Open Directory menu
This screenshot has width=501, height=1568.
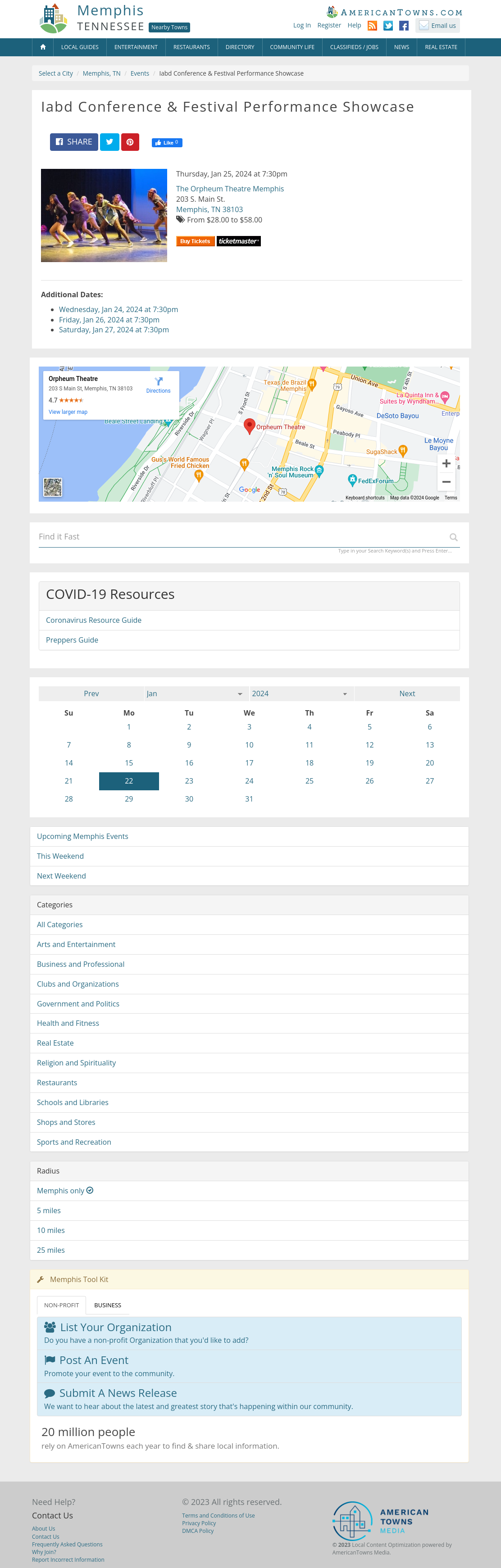[x=240, y=47]
